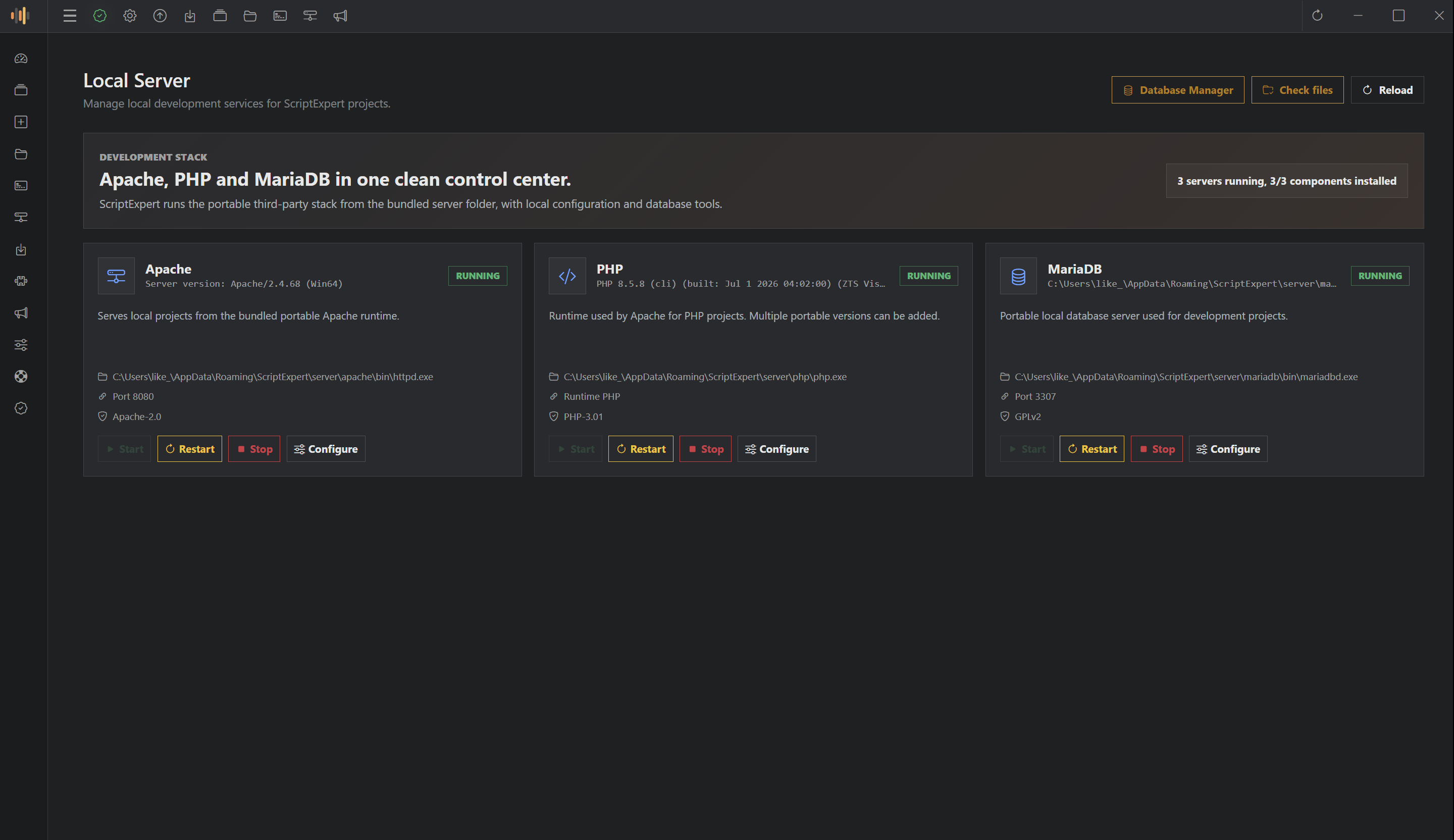
Task: Open the stacked projects icon in top toolbar
Action: pyautogui.click(x=220, y=16)
